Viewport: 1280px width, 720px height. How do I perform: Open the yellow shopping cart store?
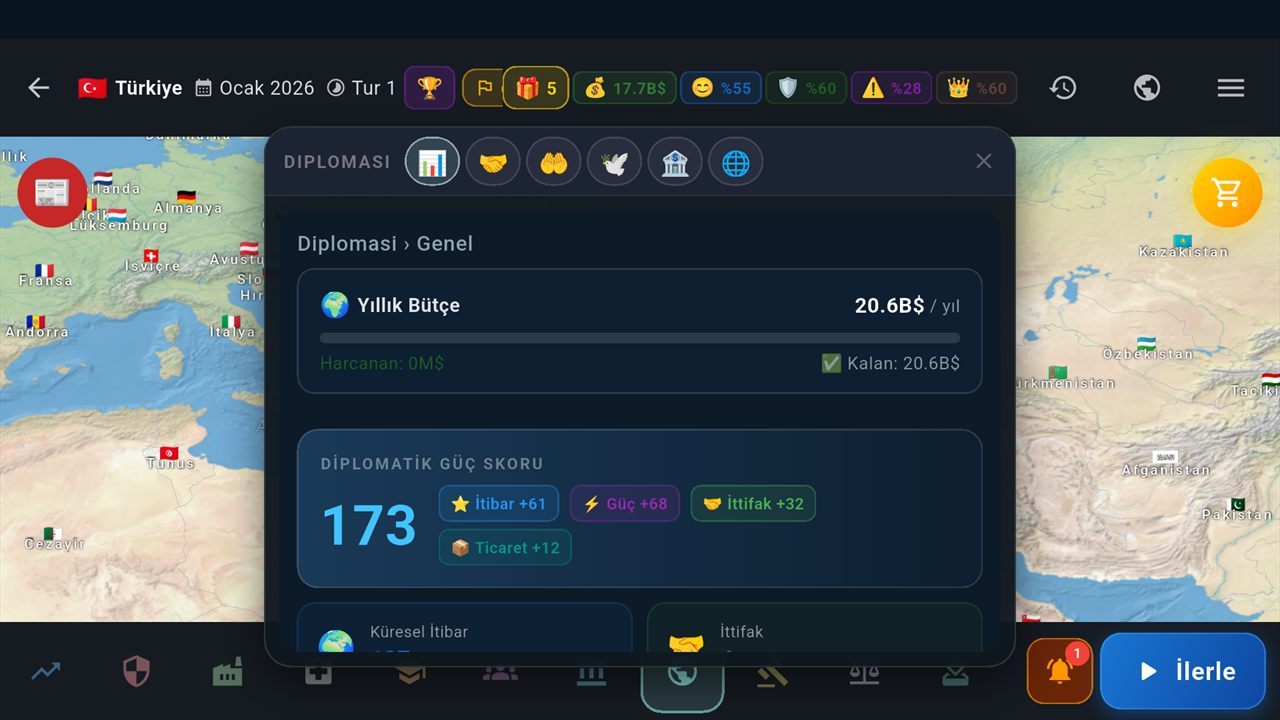[x=1227, y=192]
